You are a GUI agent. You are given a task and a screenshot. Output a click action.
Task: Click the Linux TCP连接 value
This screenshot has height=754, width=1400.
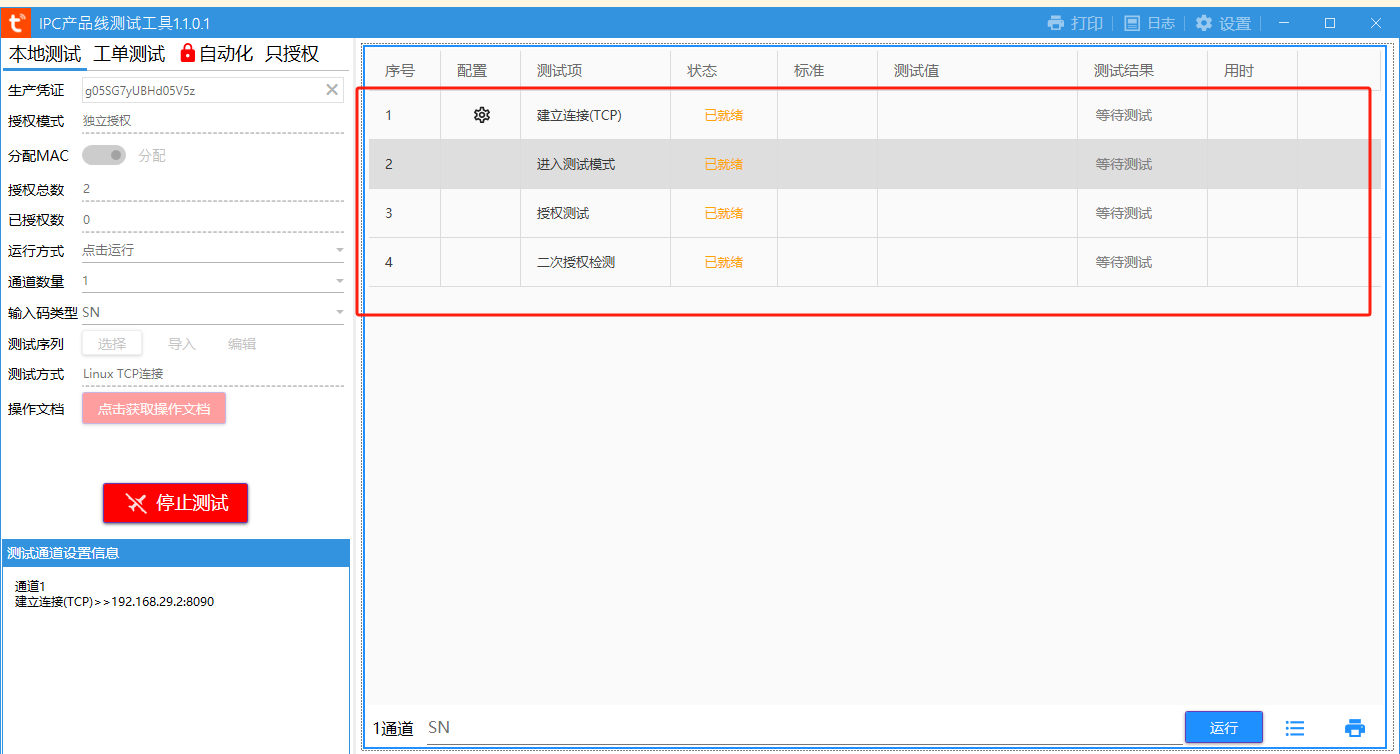(123, 374)
